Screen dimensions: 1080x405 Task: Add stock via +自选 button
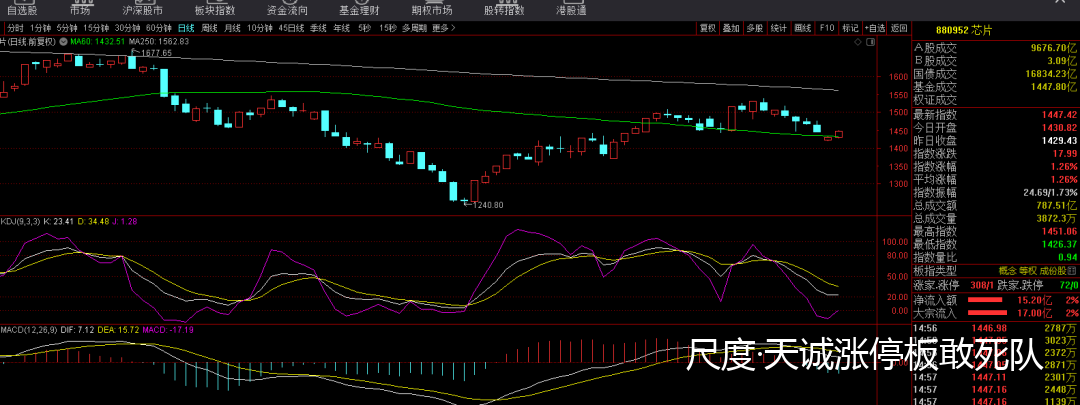(x=875, y=28)
